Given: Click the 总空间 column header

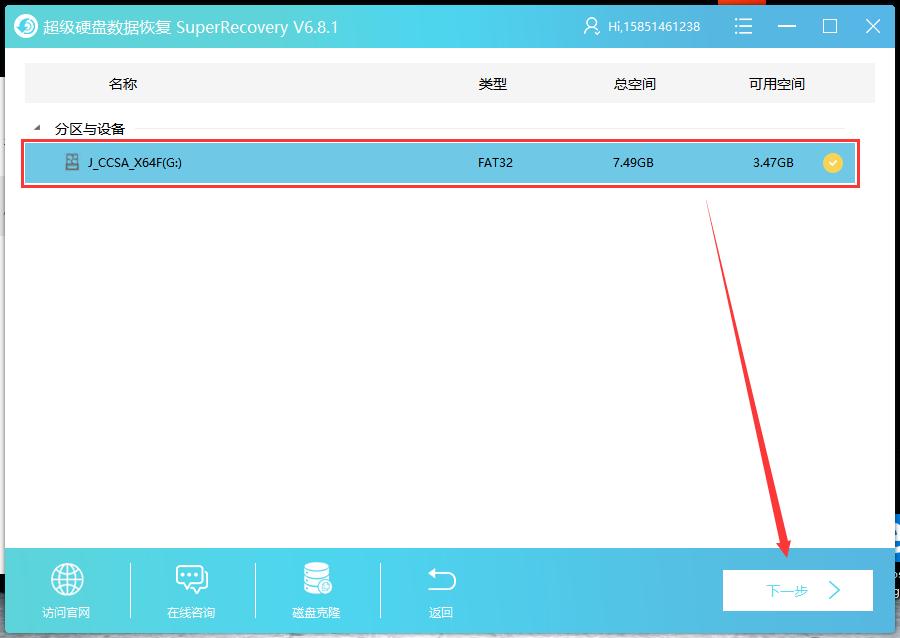Looking at the screenshot, I should [x=634, y=84].
